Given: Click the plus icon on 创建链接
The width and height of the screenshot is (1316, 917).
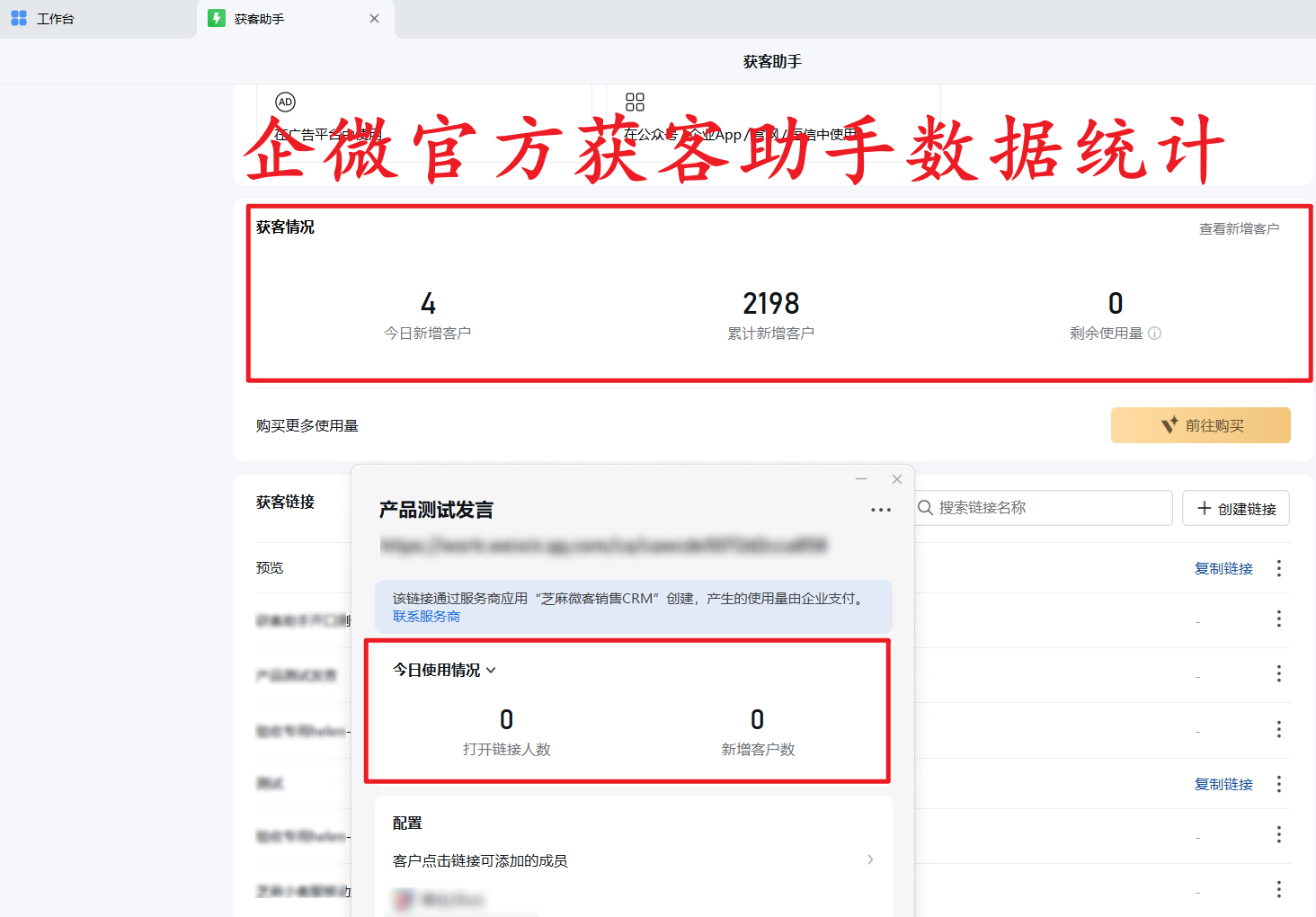Looking at the screenshot, I should (x=1205, y=508).
